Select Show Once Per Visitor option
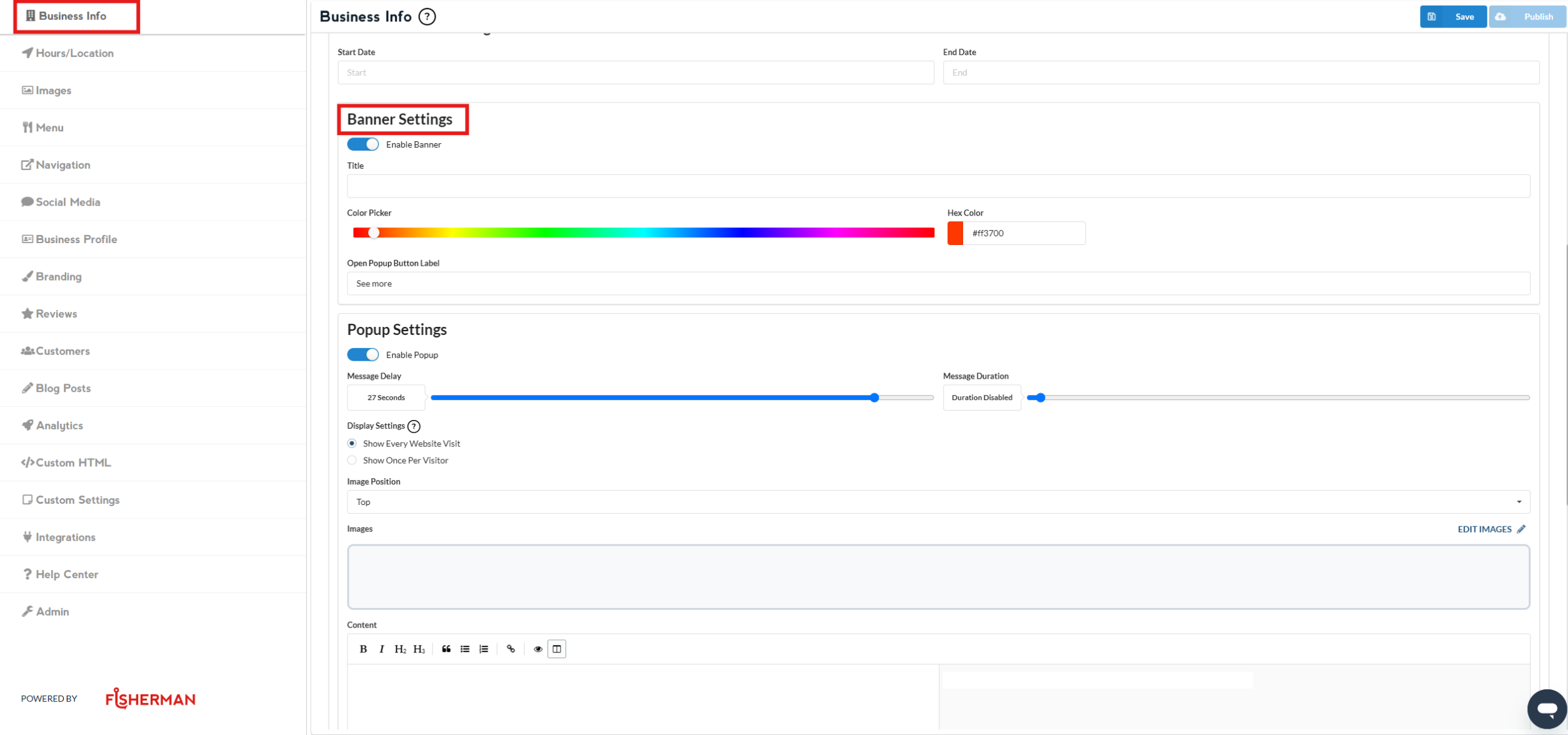The height and width of the screenshot is (735, 1568). (352, 461)
